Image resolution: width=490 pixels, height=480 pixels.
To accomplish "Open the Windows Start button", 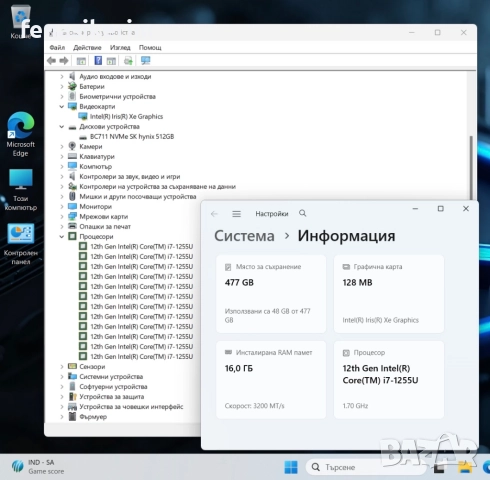I will tap(291, 467).
